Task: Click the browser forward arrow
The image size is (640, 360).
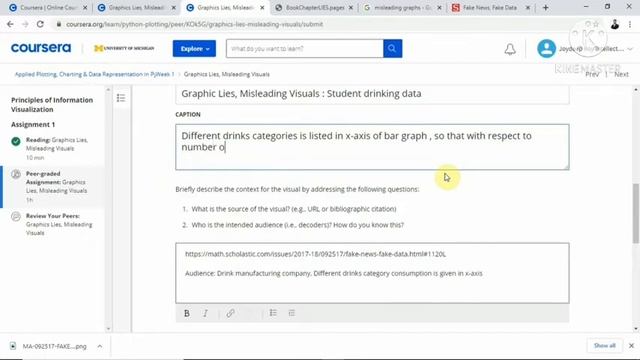Action: click(x=25, y=24)
